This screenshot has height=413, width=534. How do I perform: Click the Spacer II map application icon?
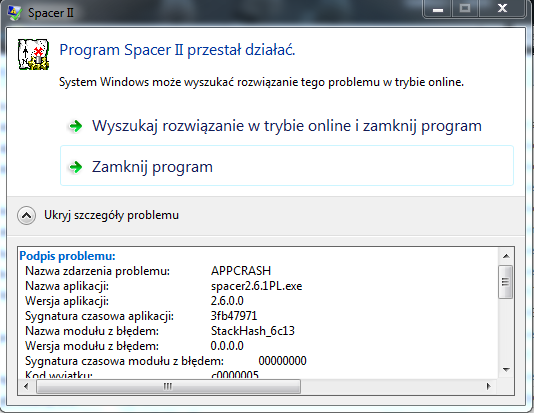point(33,54)
